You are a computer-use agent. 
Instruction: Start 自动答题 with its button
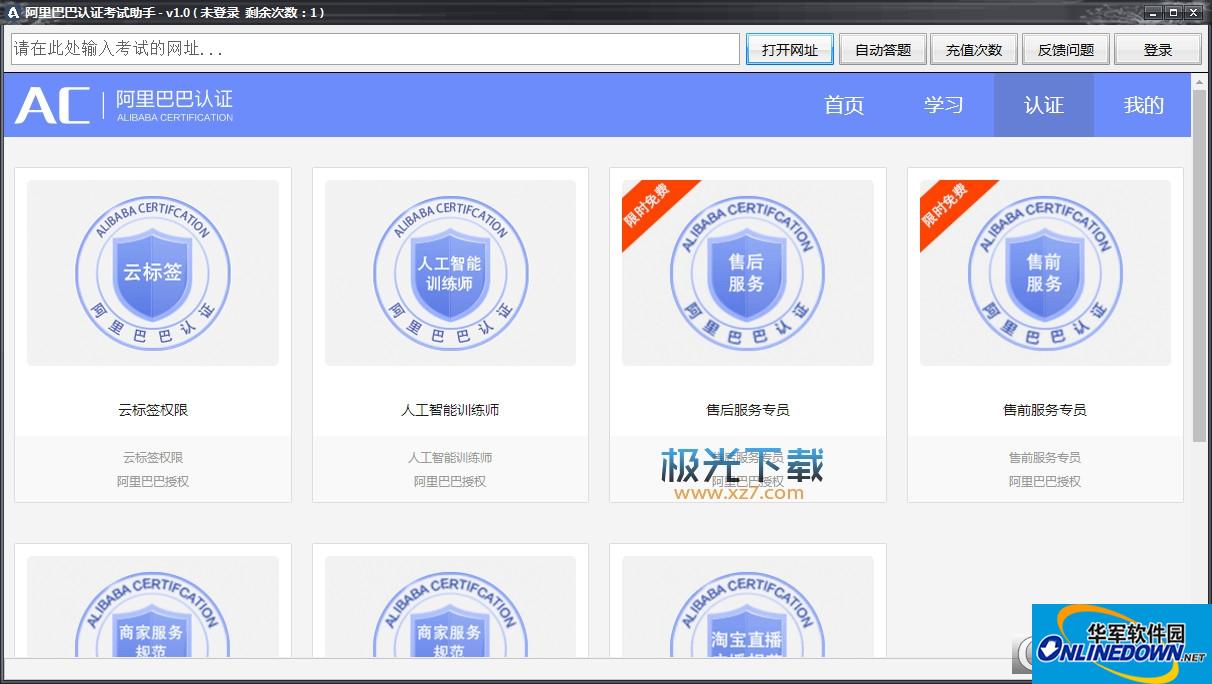(882, 49)
